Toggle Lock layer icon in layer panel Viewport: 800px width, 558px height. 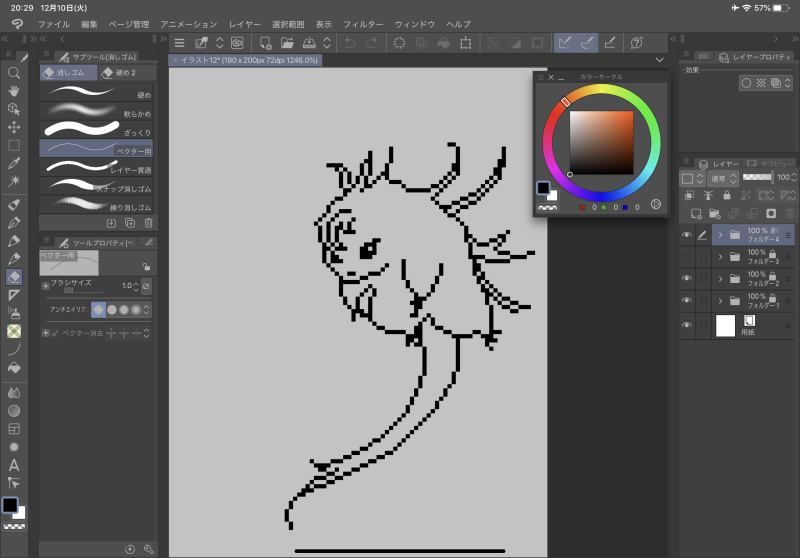727,195
